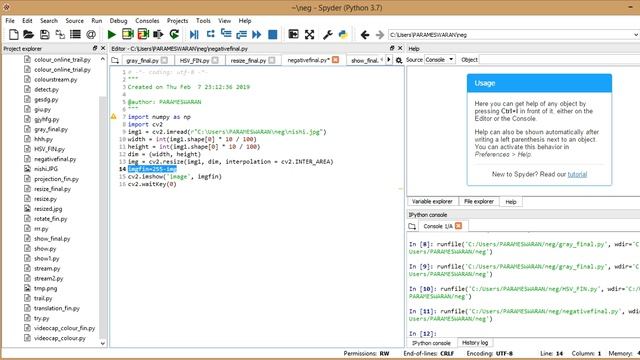This screenshot has height=360, width=640.
Task: Open the Tools menu
Action: [203, 20]
